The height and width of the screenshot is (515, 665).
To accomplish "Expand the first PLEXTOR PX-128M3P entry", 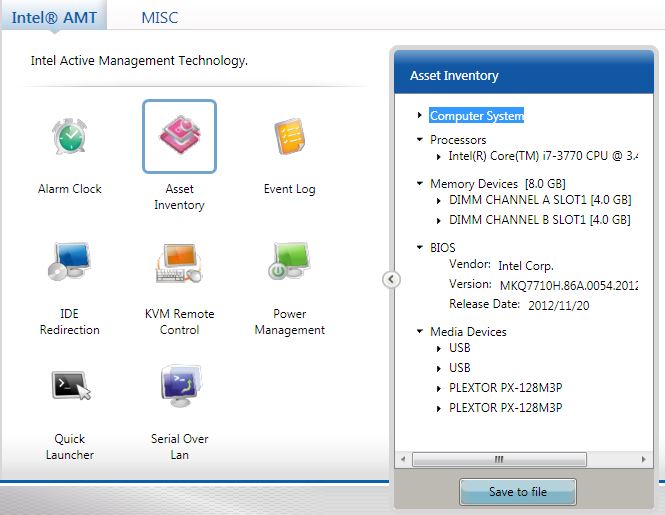I will point(439,389).
